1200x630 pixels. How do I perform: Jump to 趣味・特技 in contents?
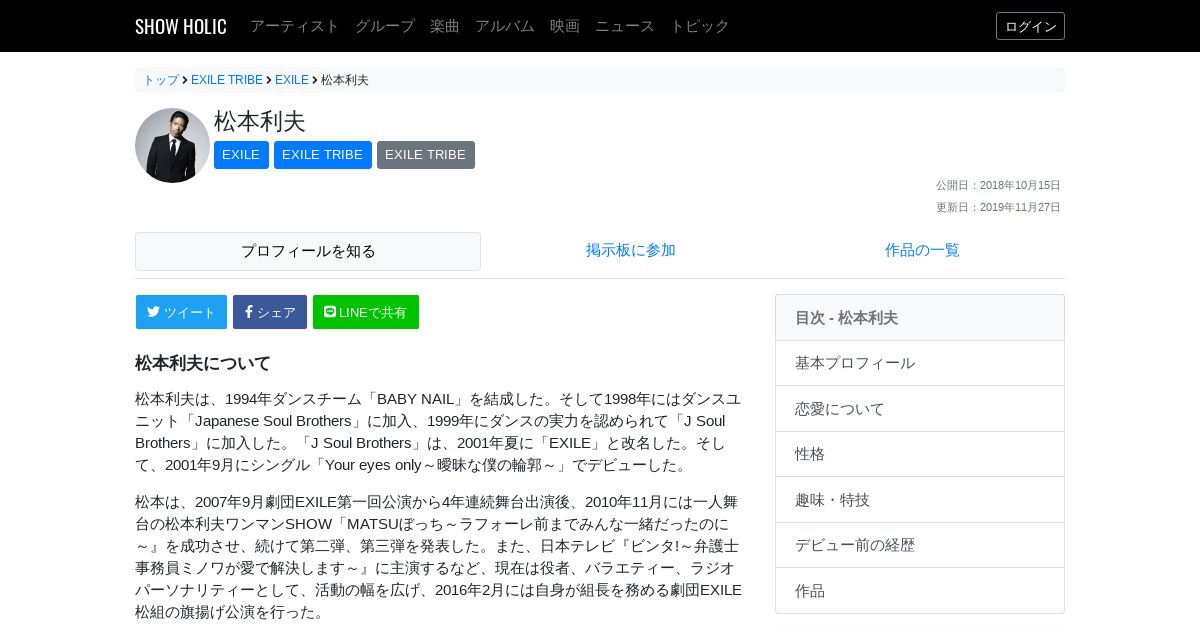tap(920, 500)
